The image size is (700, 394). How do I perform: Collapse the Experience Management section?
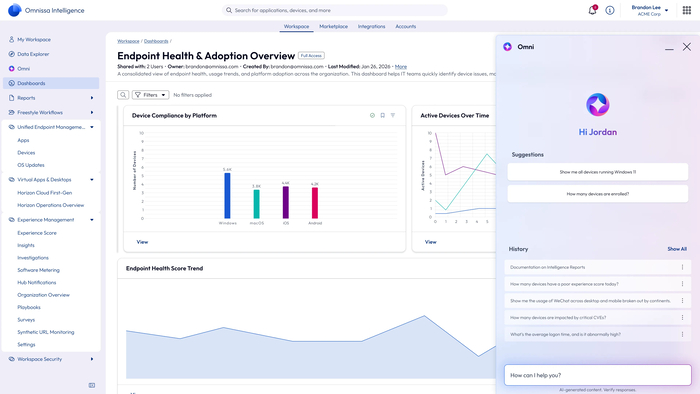click(x=92, y=220)
